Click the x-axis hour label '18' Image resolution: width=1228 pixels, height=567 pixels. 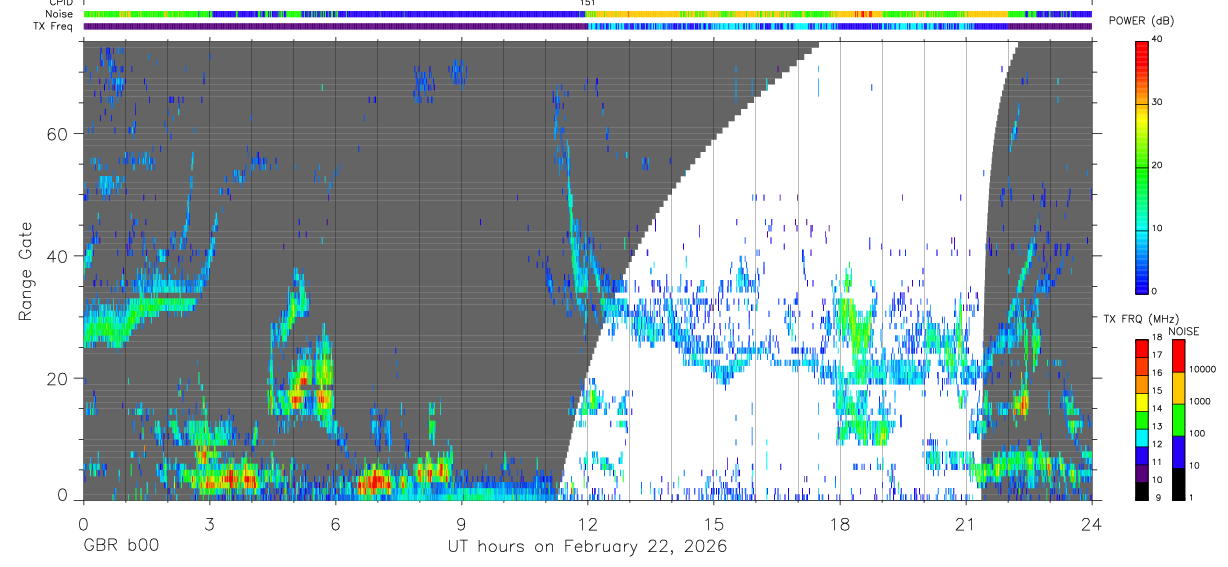840,523
